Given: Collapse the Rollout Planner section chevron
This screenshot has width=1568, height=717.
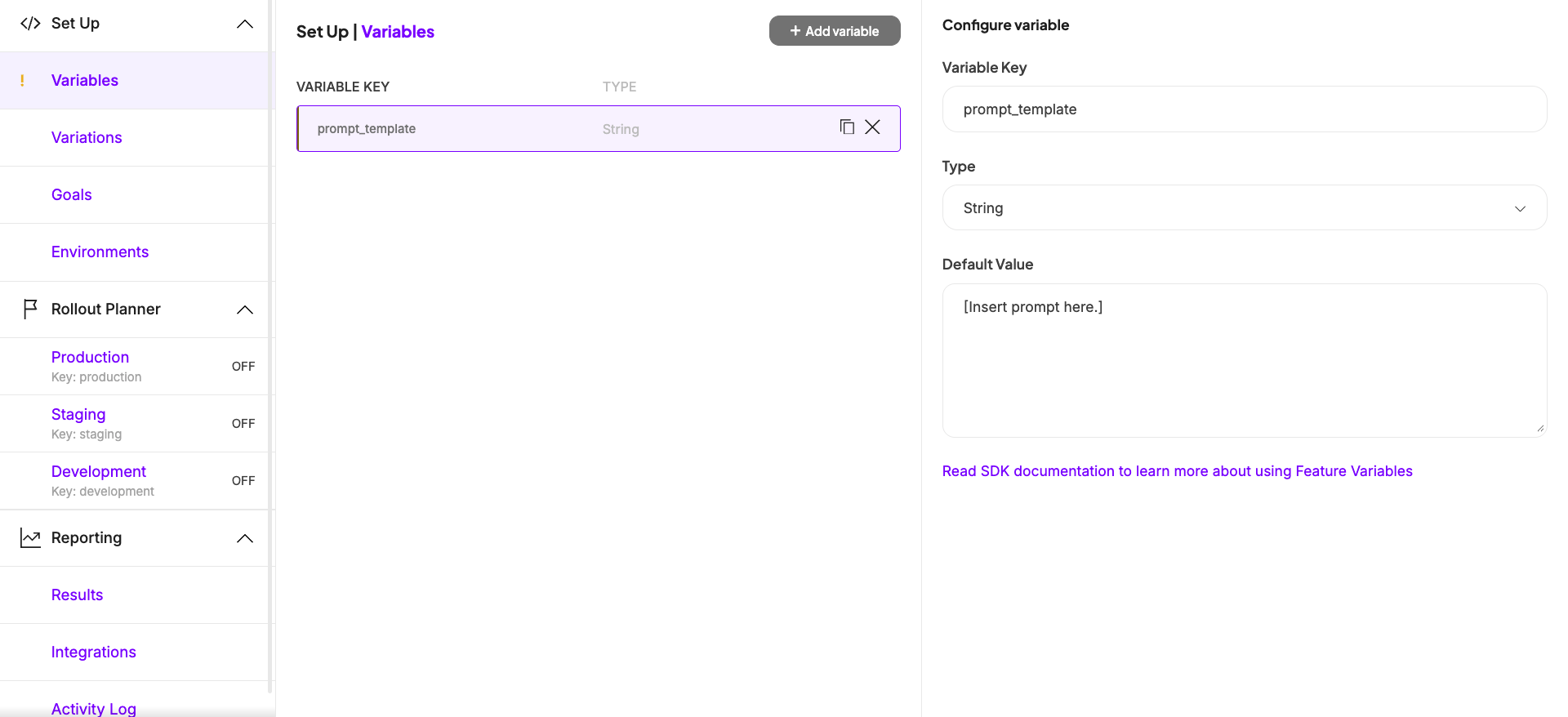Looking at the screenshot, I should [x=245, y=310].
